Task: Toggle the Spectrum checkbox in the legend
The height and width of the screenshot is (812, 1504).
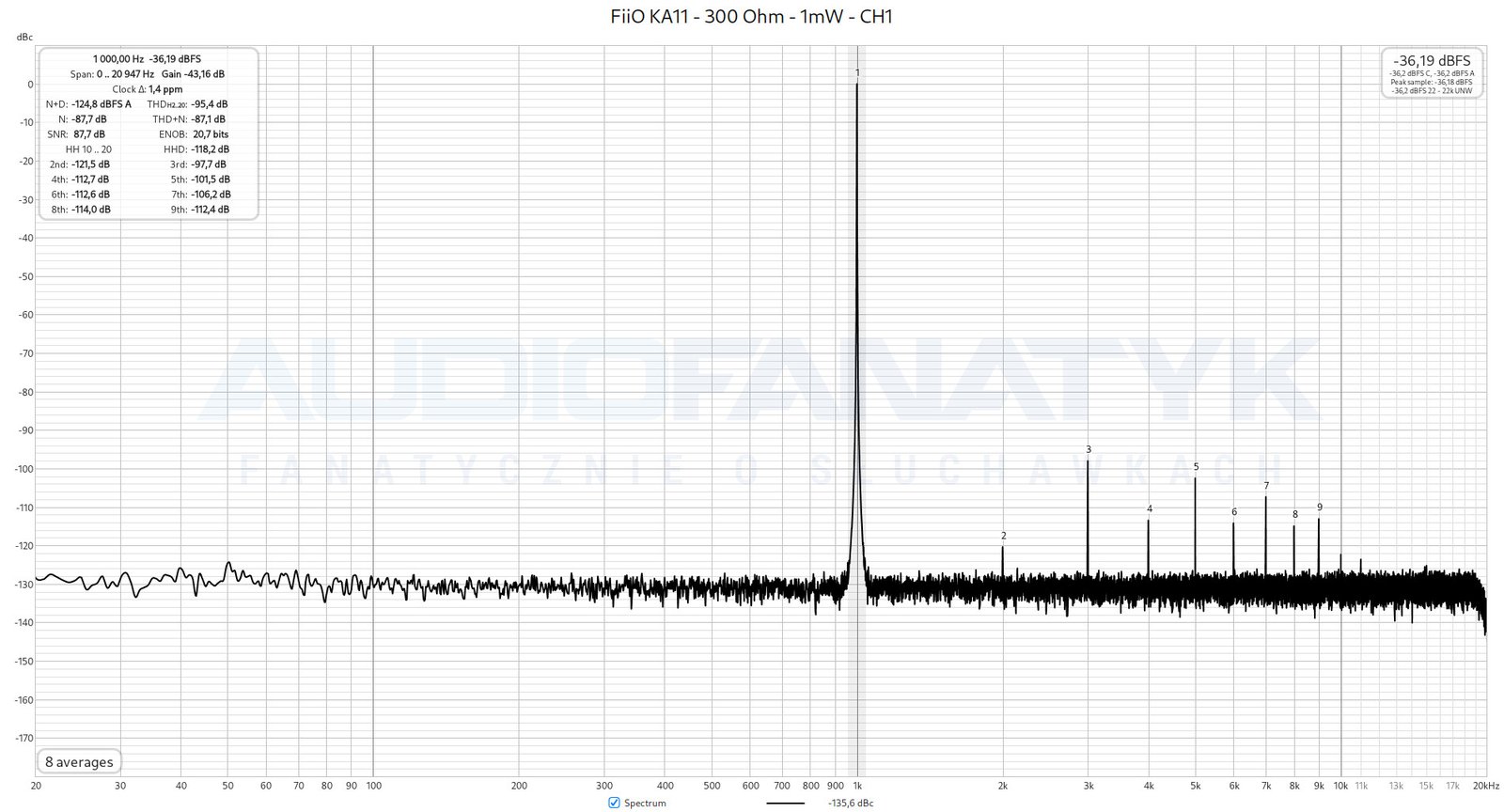Action: 614,803
